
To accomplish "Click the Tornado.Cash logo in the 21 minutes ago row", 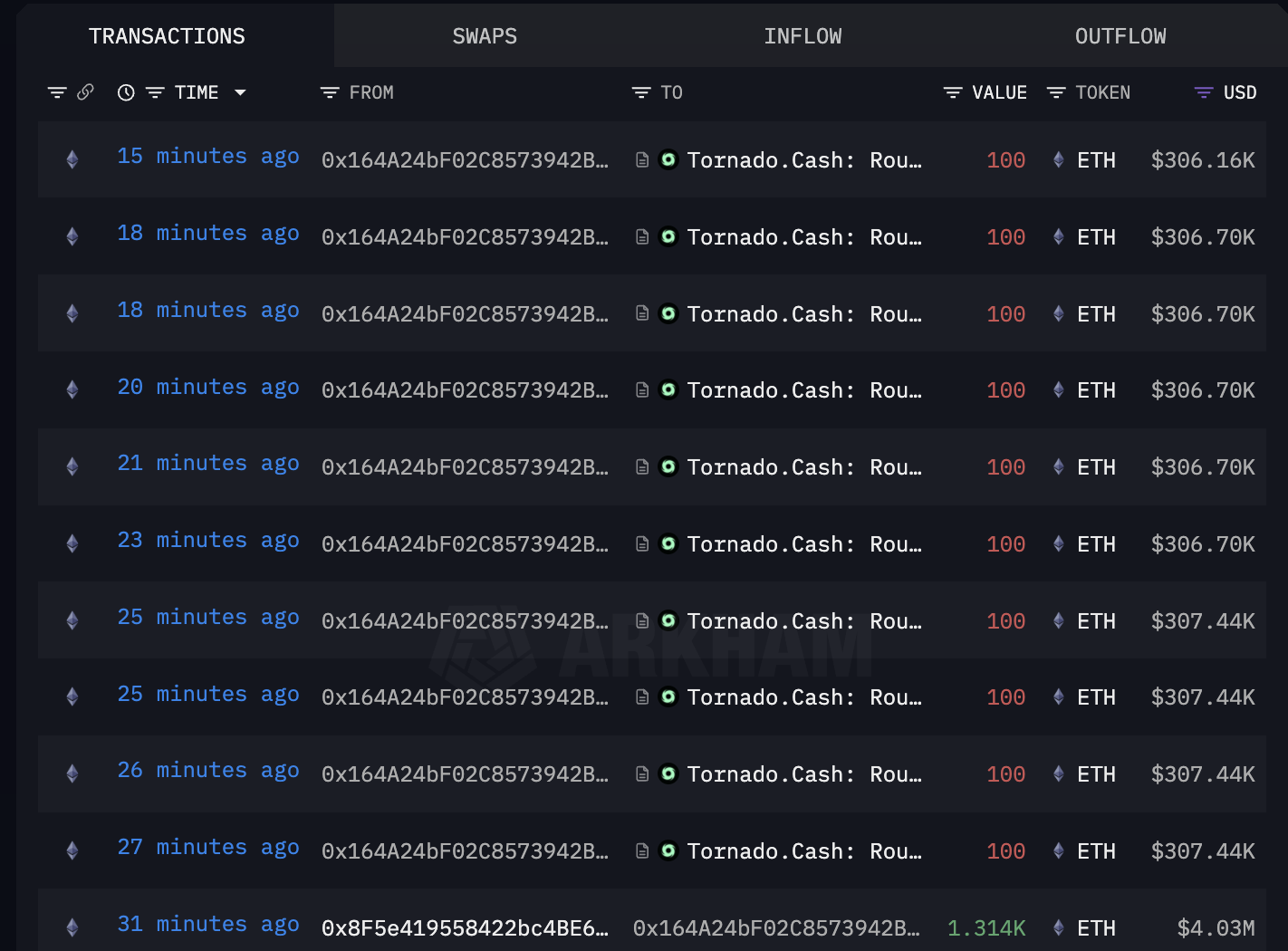I will click(668, 467).
